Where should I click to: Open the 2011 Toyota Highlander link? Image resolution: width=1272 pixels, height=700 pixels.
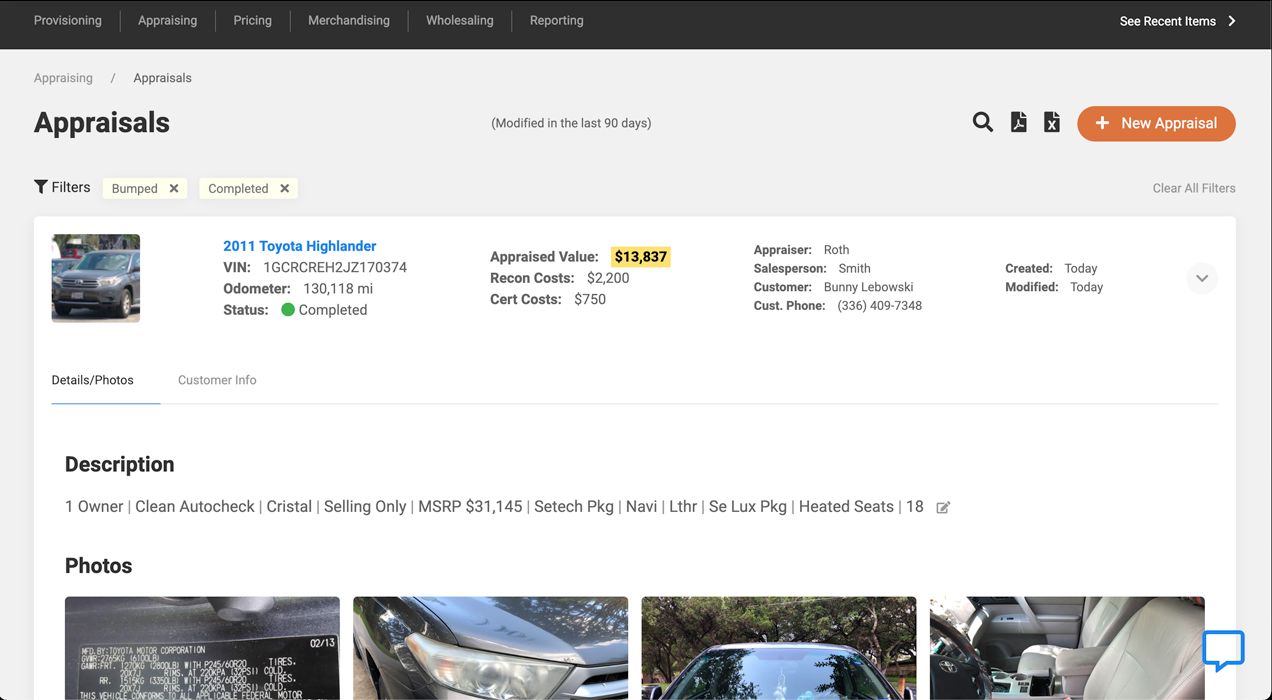tap(300, 246)
